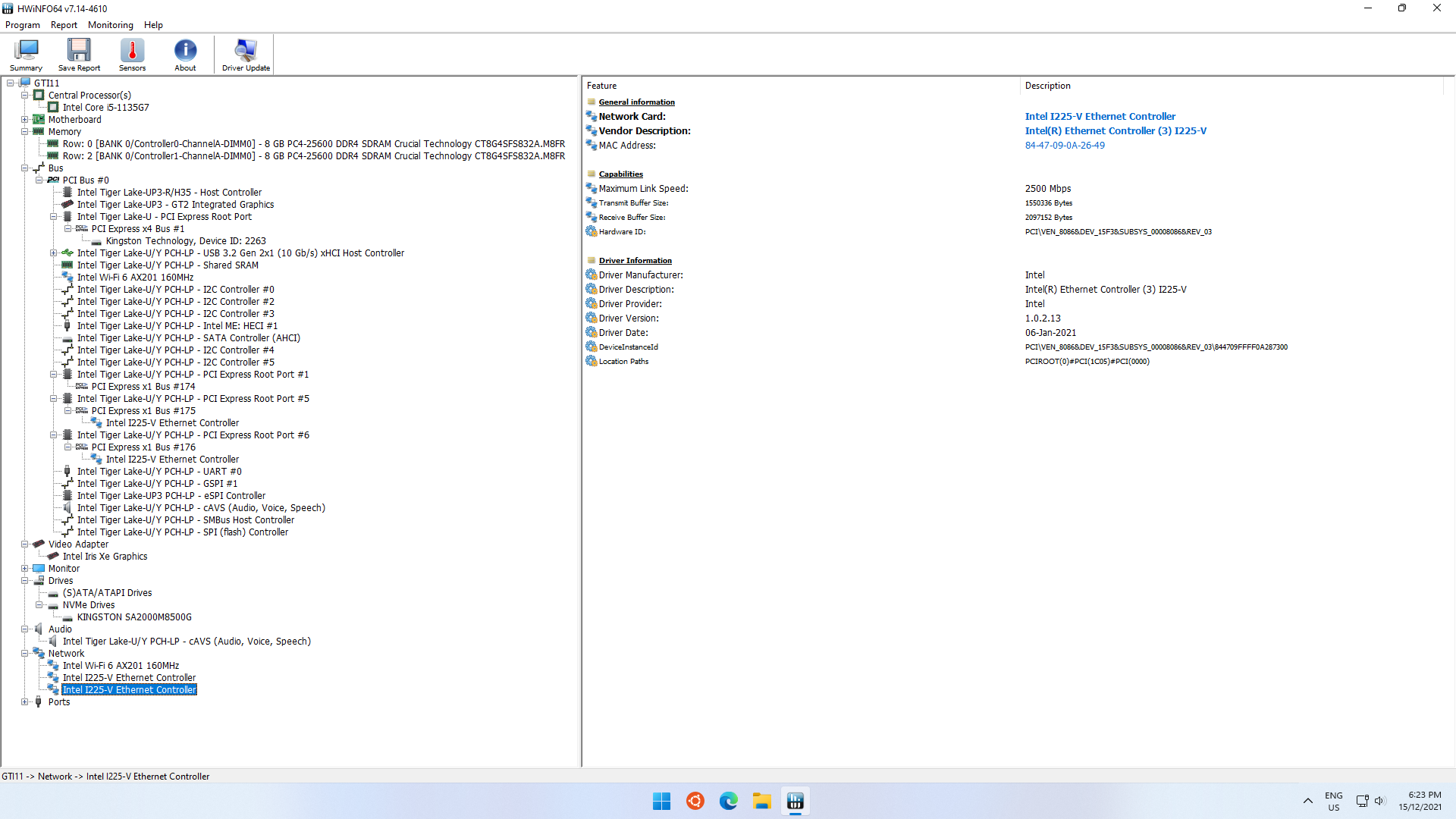Expand the Ports node
This screenshot has width=1456, height=819.
(24, 702)
